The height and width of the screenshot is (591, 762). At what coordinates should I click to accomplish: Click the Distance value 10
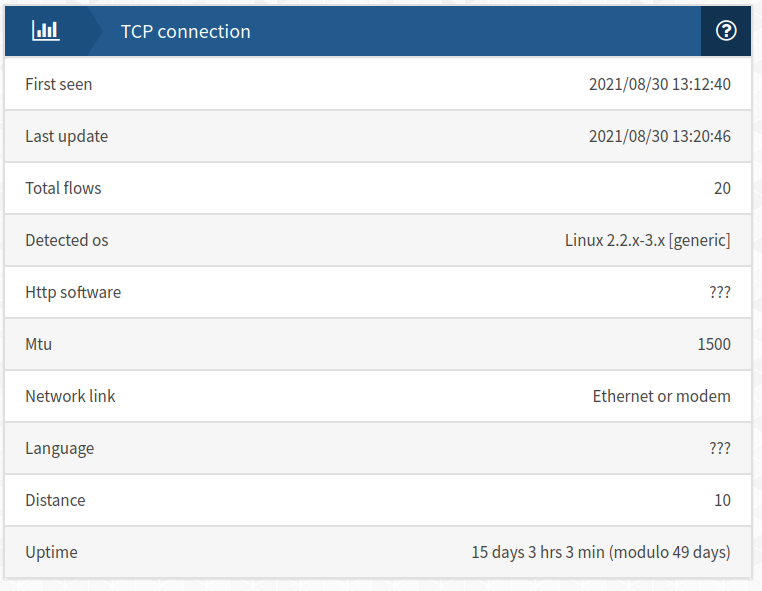pyautogui.click(x=722, y=500)
